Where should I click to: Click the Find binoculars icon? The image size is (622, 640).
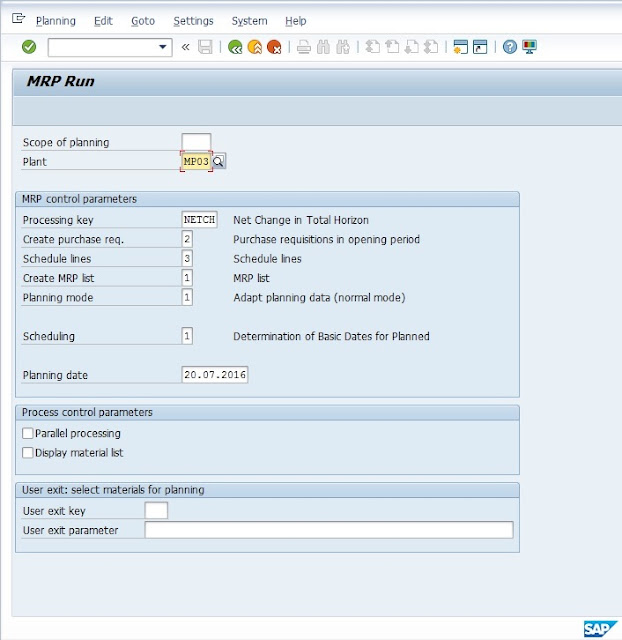tap(323, 47)
